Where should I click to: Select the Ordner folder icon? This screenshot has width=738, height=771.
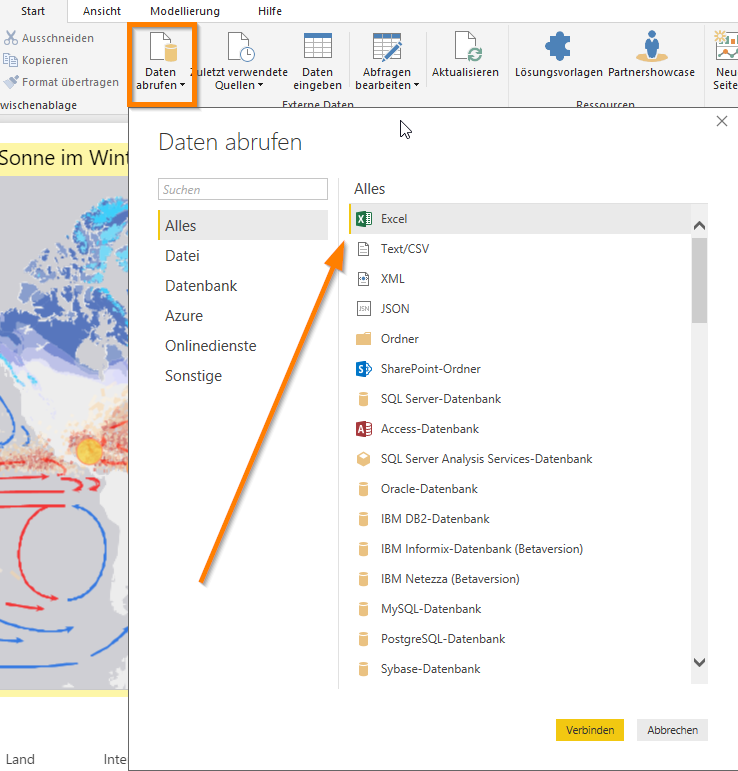pyautogui.click(x=363, y=339)
